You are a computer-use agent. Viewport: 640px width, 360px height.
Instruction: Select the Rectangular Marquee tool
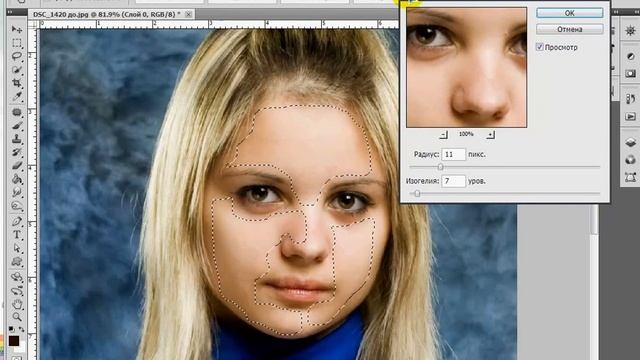point(17,43)
